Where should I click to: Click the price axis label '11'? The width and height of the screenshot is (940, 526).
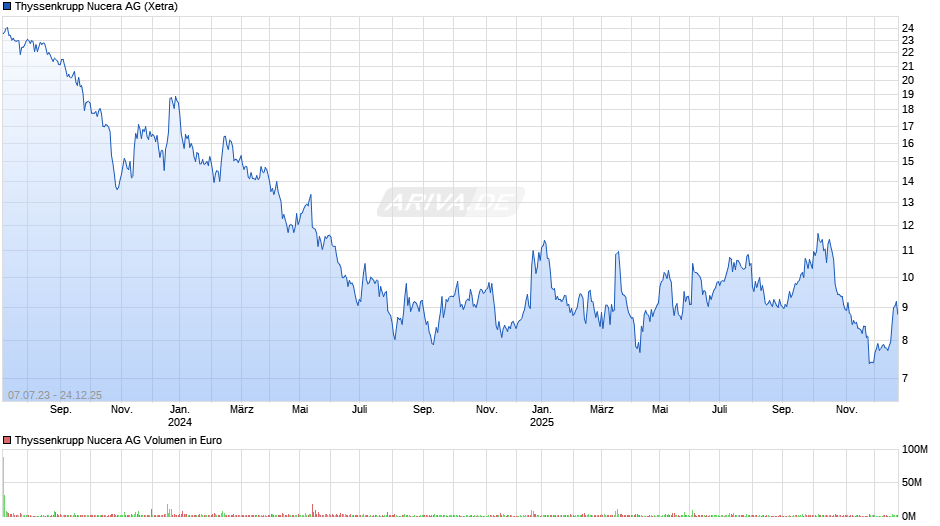click(908, 251)
